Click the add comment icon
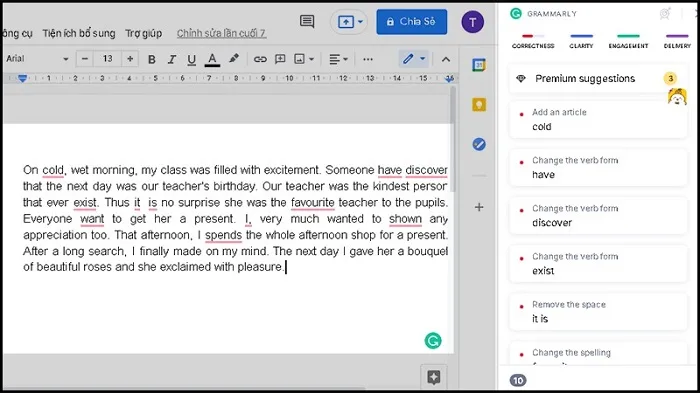 280,59
